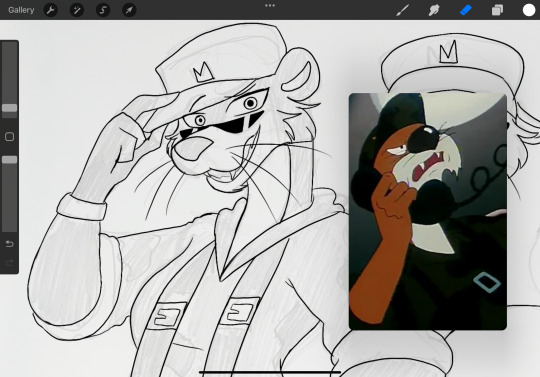Screen dimensions: 540x377
Task: Open the Adjustments magic wand menu
Action: [x=77, y=10]
